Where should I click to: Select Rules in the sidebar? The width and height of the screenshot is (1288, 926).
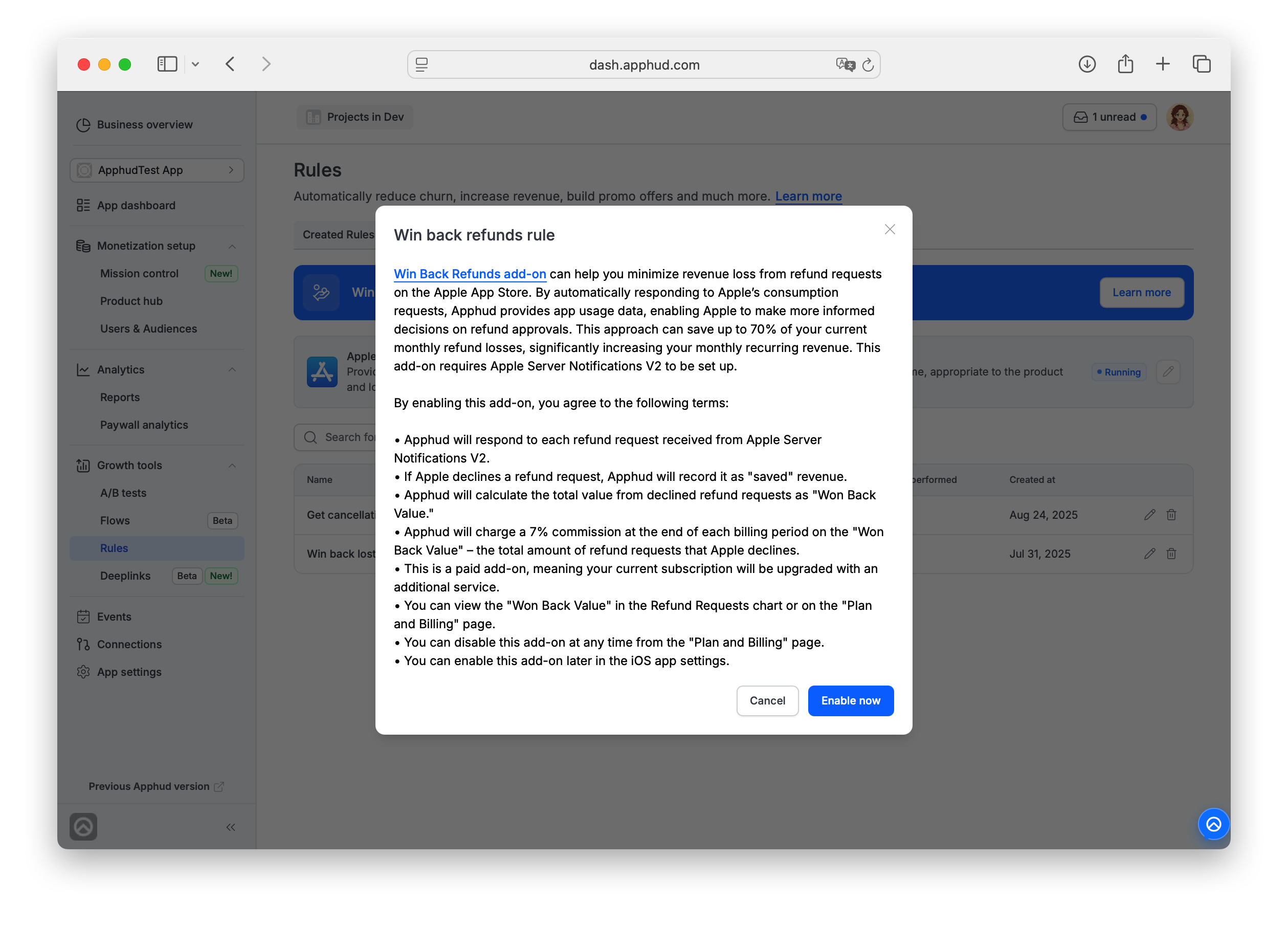(x=157, y=548)
